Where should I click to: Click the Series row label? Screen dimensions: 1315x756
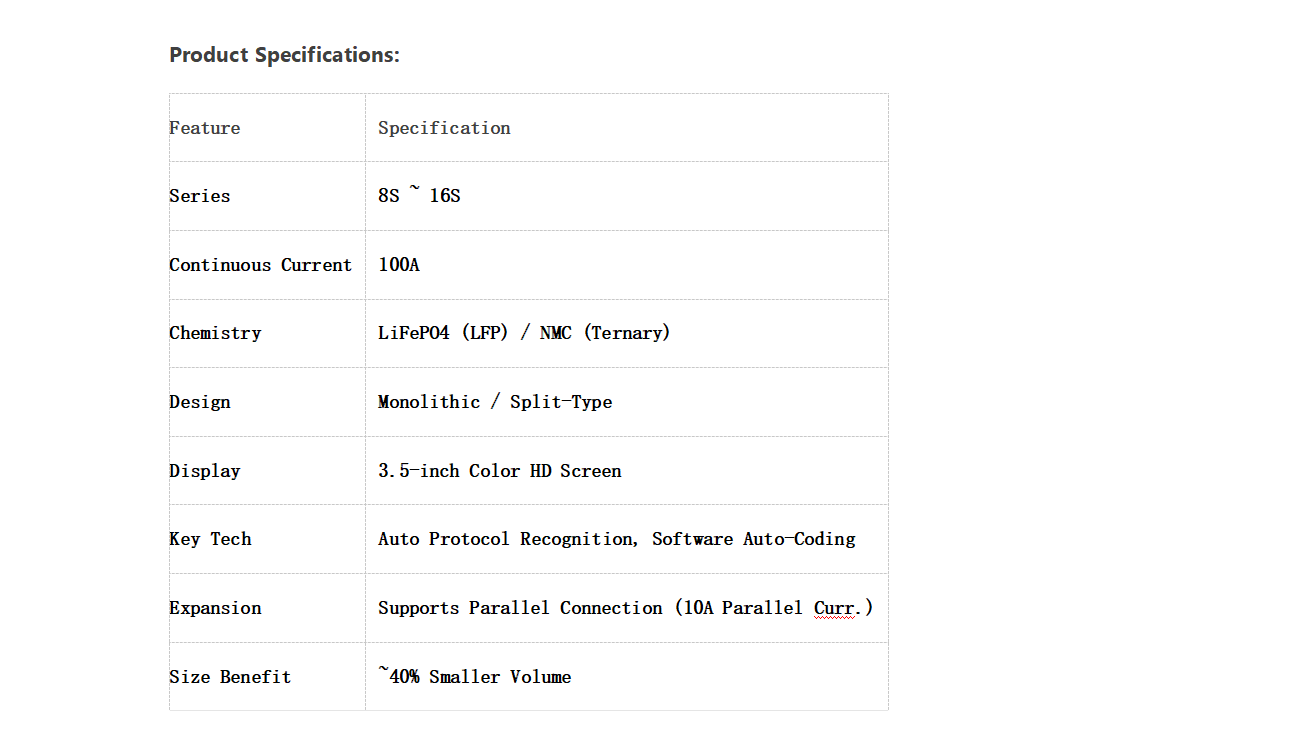200,196
